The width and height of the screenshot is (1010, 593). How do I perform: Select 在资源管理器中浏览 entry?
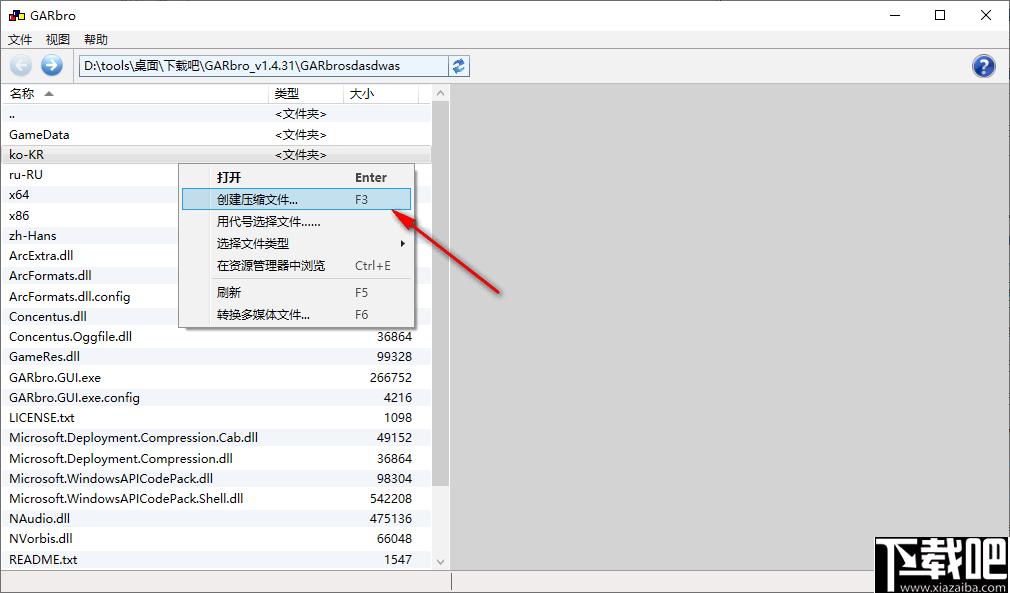tap(296, 265)
